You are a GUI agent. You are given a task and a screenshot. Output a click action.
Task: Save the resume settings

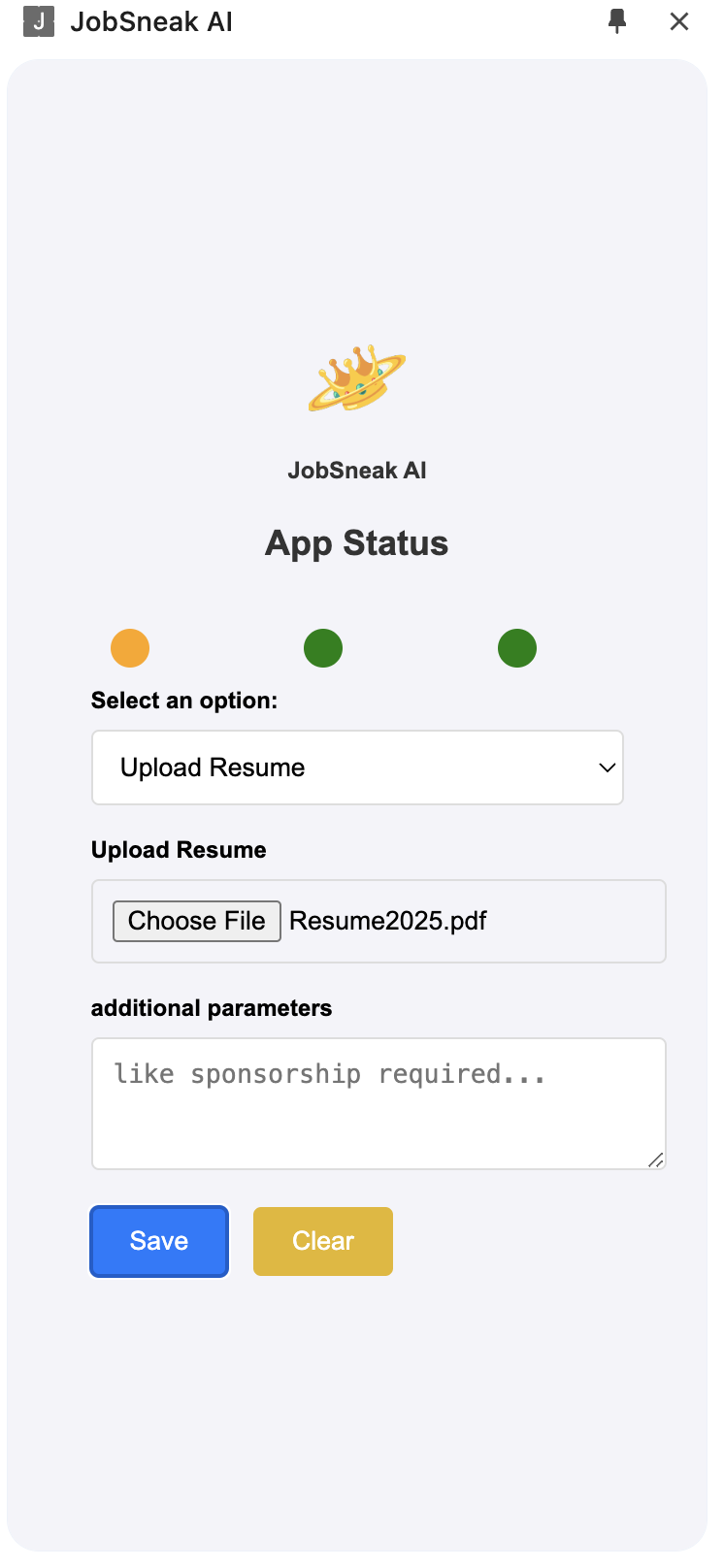[159, 1241]
